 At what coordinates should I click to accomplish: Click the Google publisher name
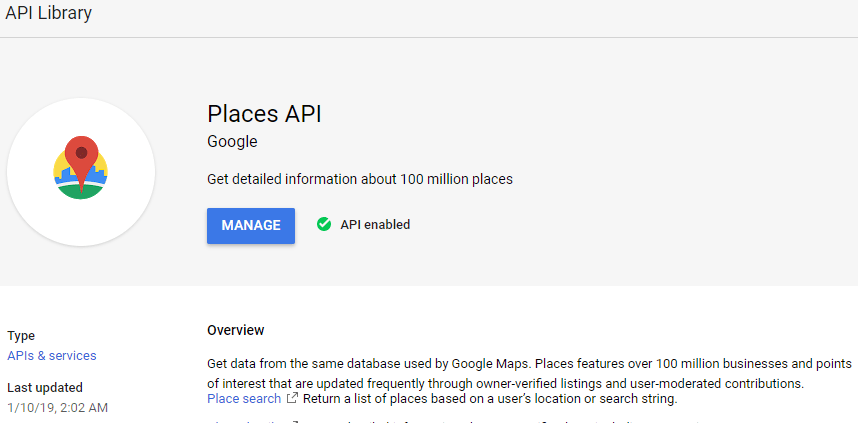[232, 142]
